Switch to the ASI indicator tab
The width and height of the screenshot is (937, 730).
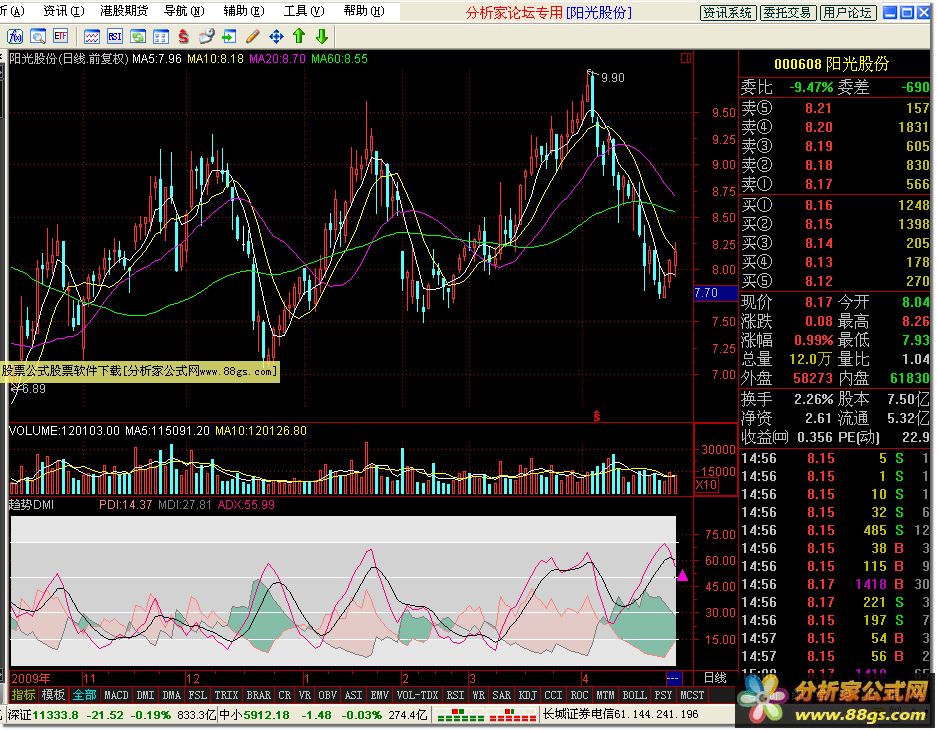pos(354,695)
